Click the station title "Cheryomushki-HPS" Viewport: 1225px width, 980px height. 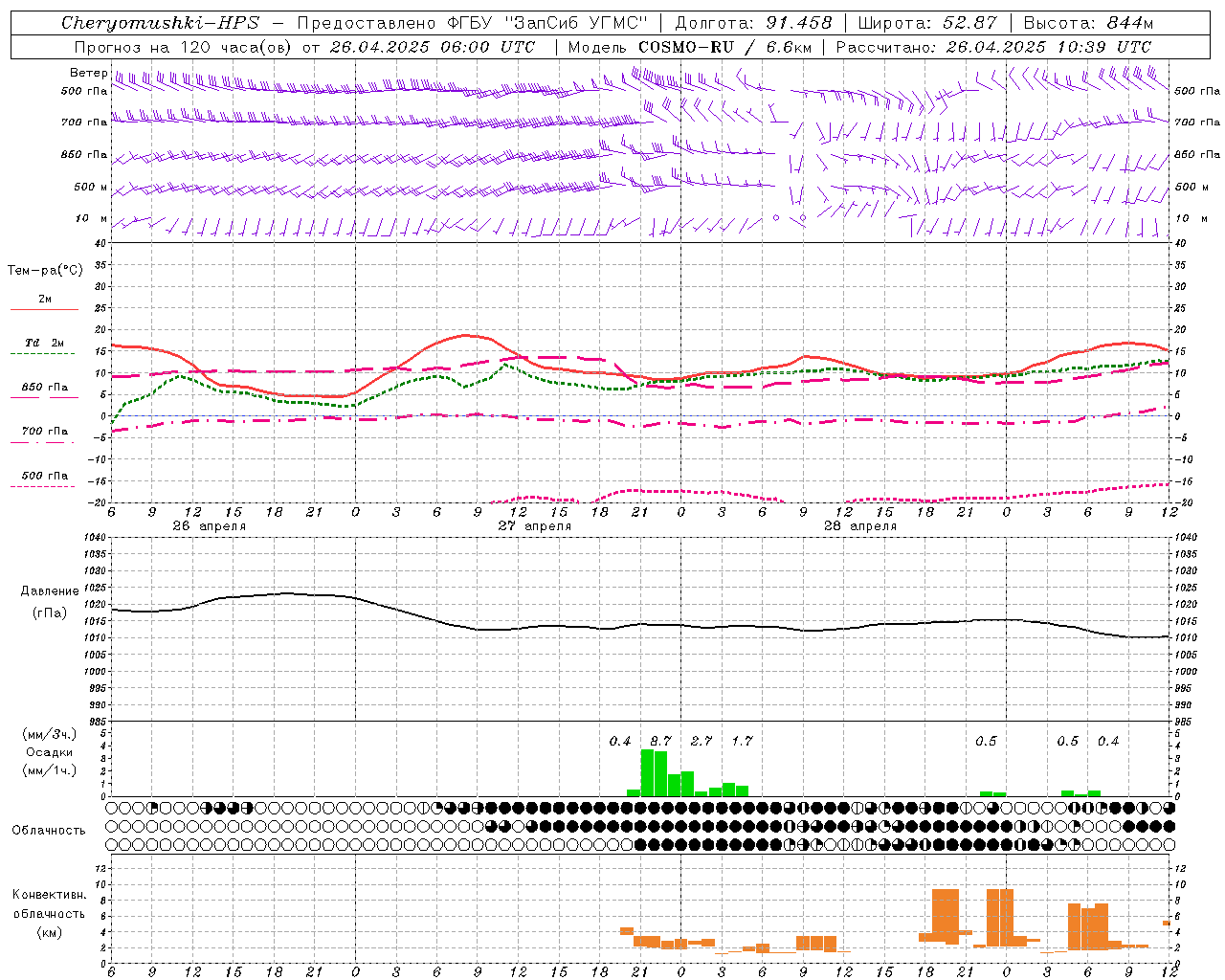point(161,23)
